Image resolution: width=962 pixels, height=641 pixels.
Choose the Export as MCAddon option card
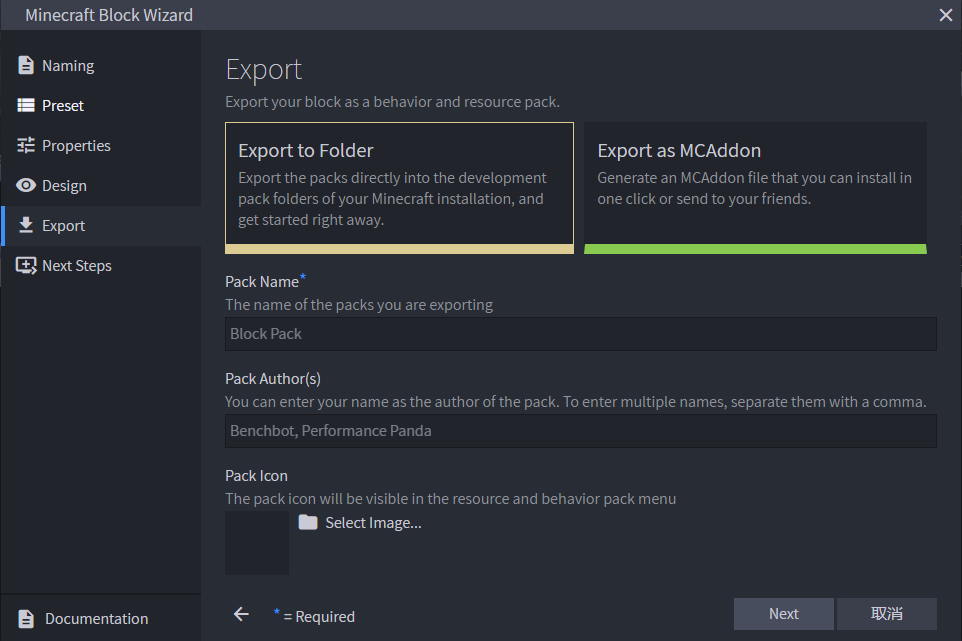755,188
